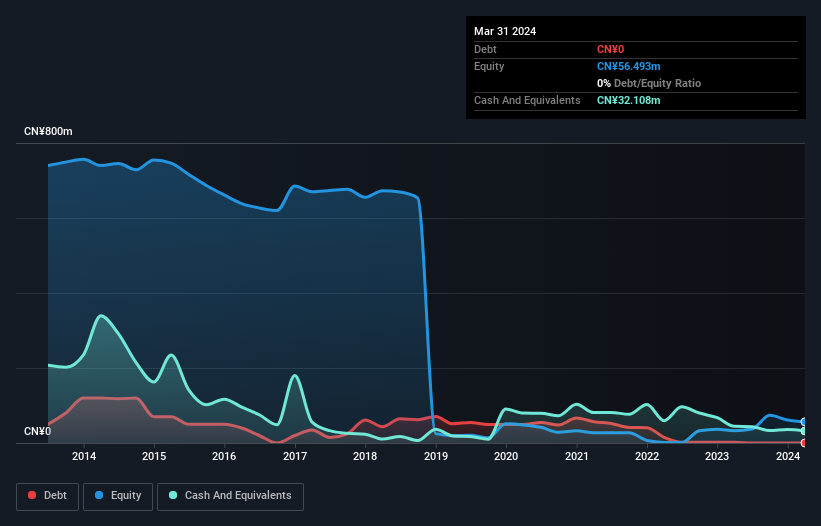Click the 2017 x-axis label
Screen dimensions: 821x526
[295, 456]
